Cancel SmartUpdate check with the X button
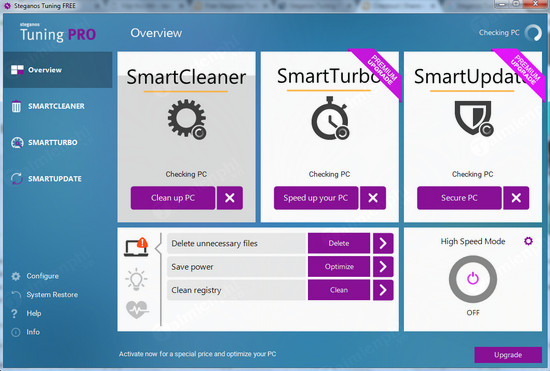This screenshot has height=371, width=550. pyautogui.click(x=516, y=198)
